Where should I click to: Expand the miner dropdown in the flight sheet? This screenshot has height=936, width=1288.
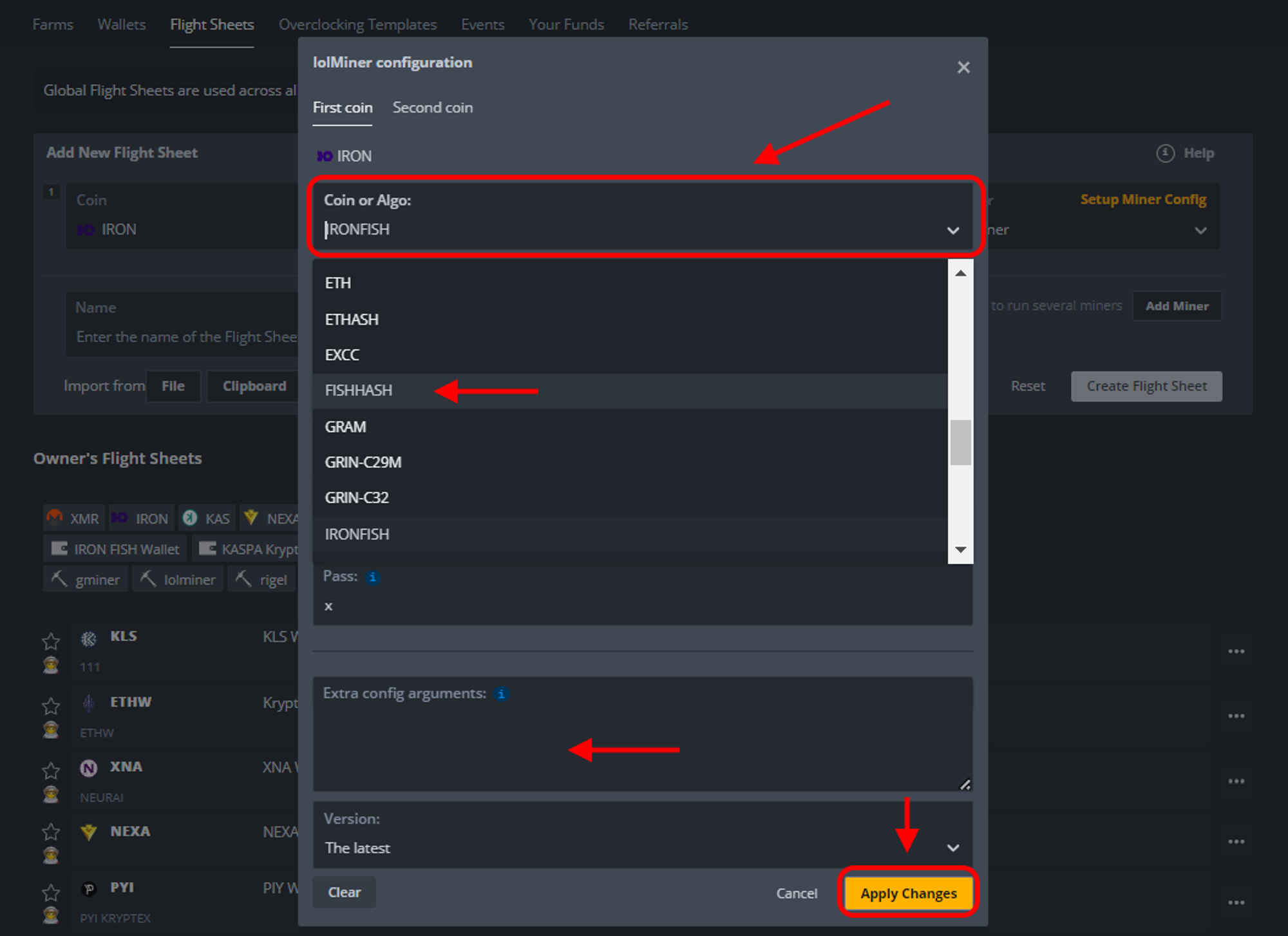pyautogui.click(x=1200, y=230)
